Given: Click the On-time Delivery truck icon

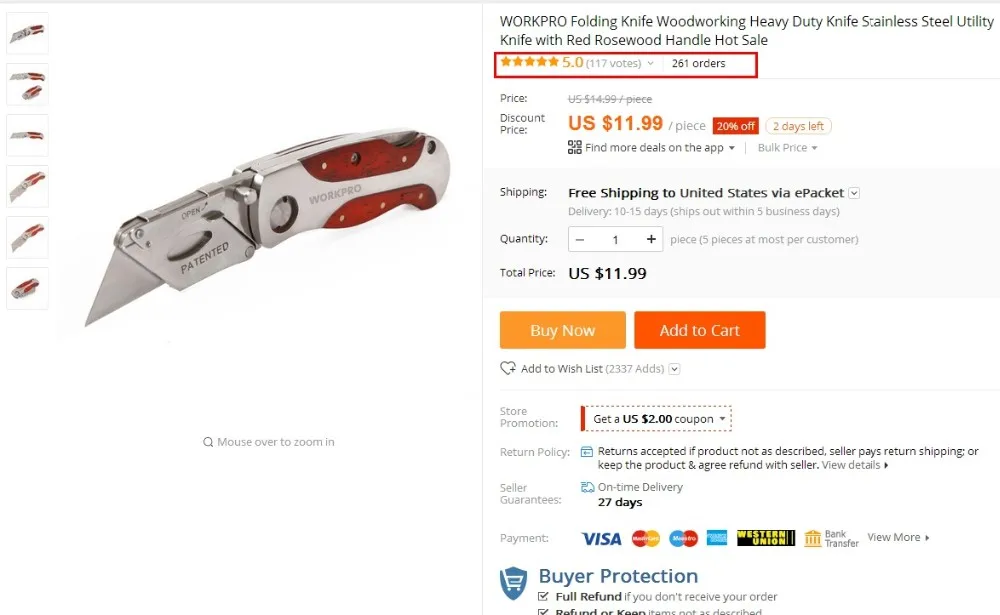Looking at the screenshot, I should [x=587, y=487].
